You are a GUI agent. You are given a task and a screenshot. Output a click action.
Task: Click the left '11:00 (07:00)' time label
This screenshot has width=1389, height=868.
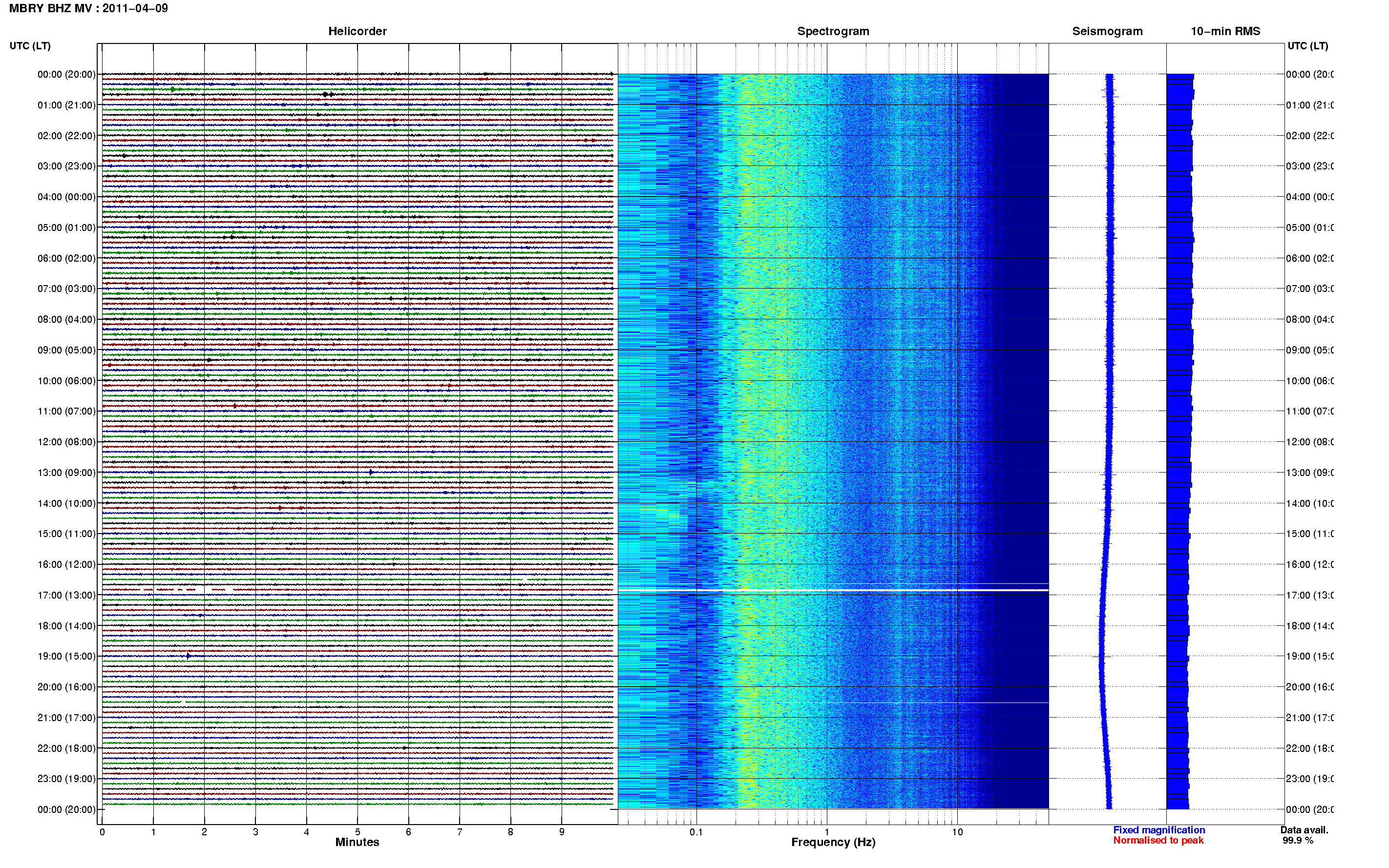(x=66, y=412)
